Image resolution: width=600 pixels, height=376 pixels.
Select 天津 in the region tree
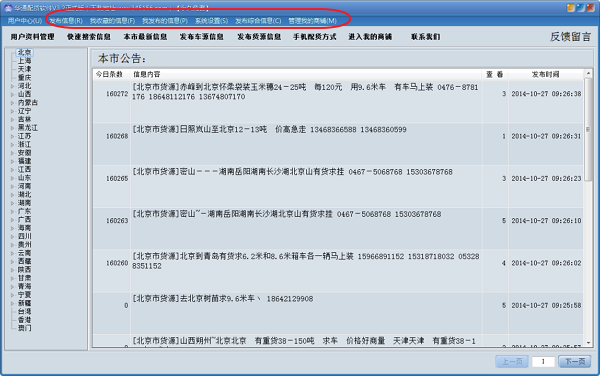pyautogui.click(x=24, y=69)
